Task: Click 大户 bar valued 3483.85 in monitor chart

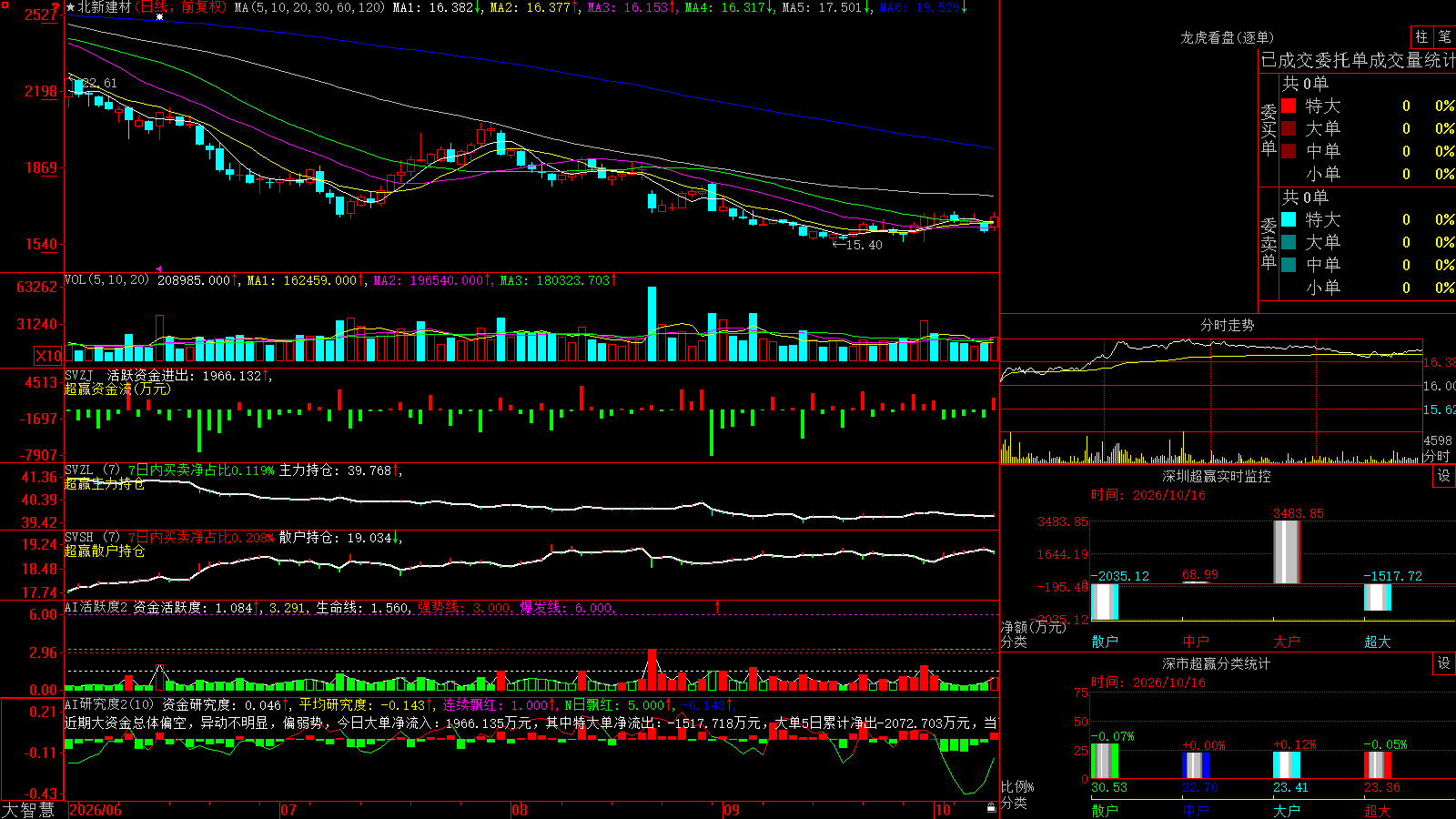Action: [1287, 552]
